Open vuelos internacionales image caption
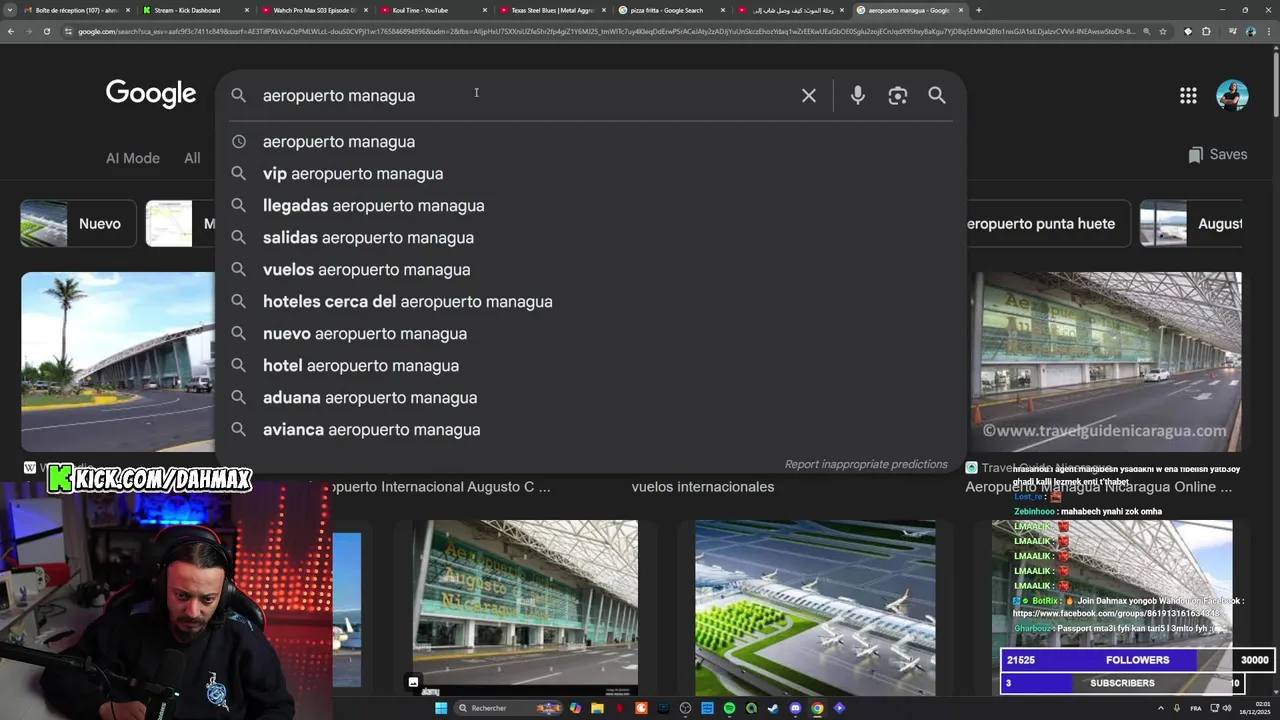This screenshot has width=1280, height=720. (x=703, y=487)
